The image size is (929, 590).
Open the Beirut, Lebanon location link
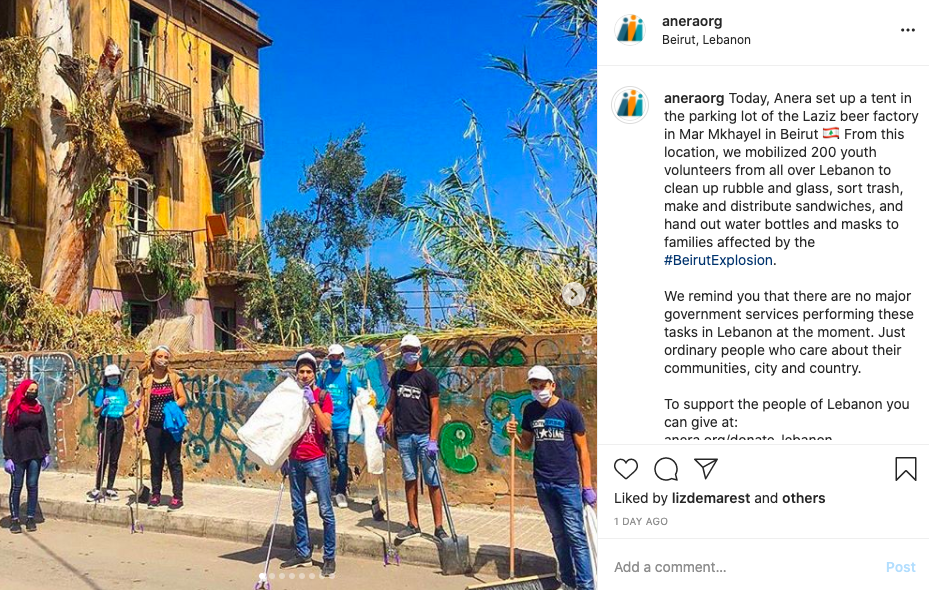click(706, 40)
